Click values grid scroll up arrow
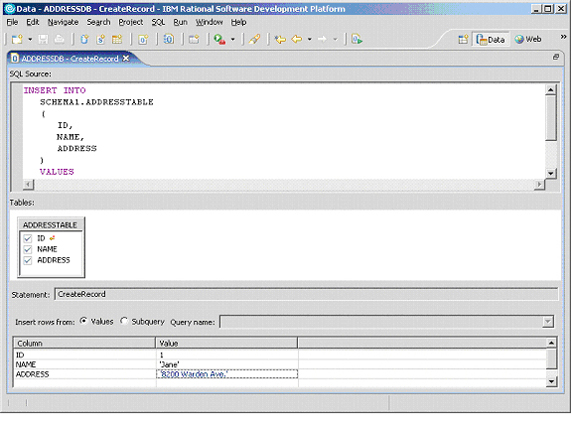572x430 pixels. point(551,342)
